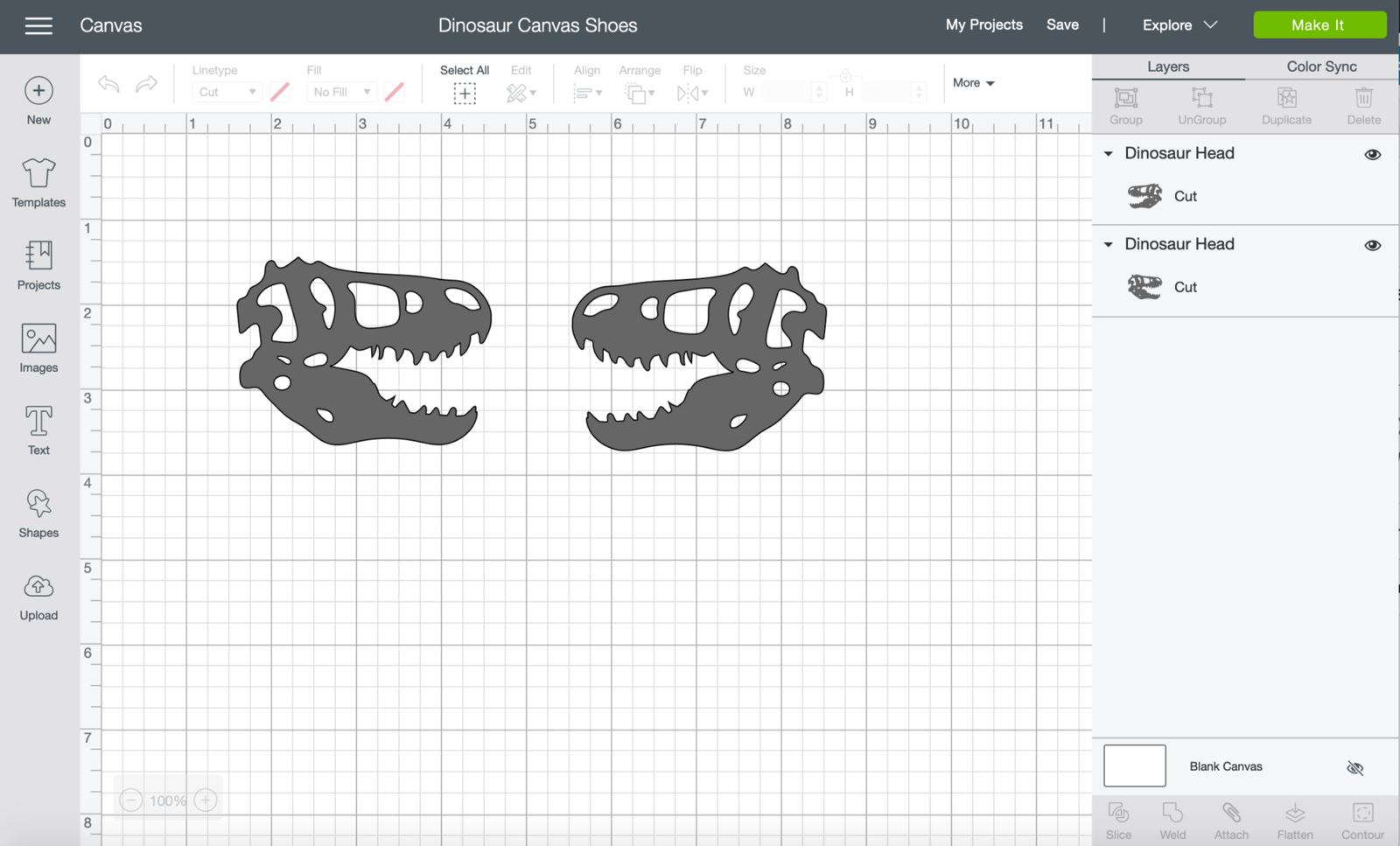Save the project
The height and width of the screenshot is (846, 1400).
tap(1062, 24)
